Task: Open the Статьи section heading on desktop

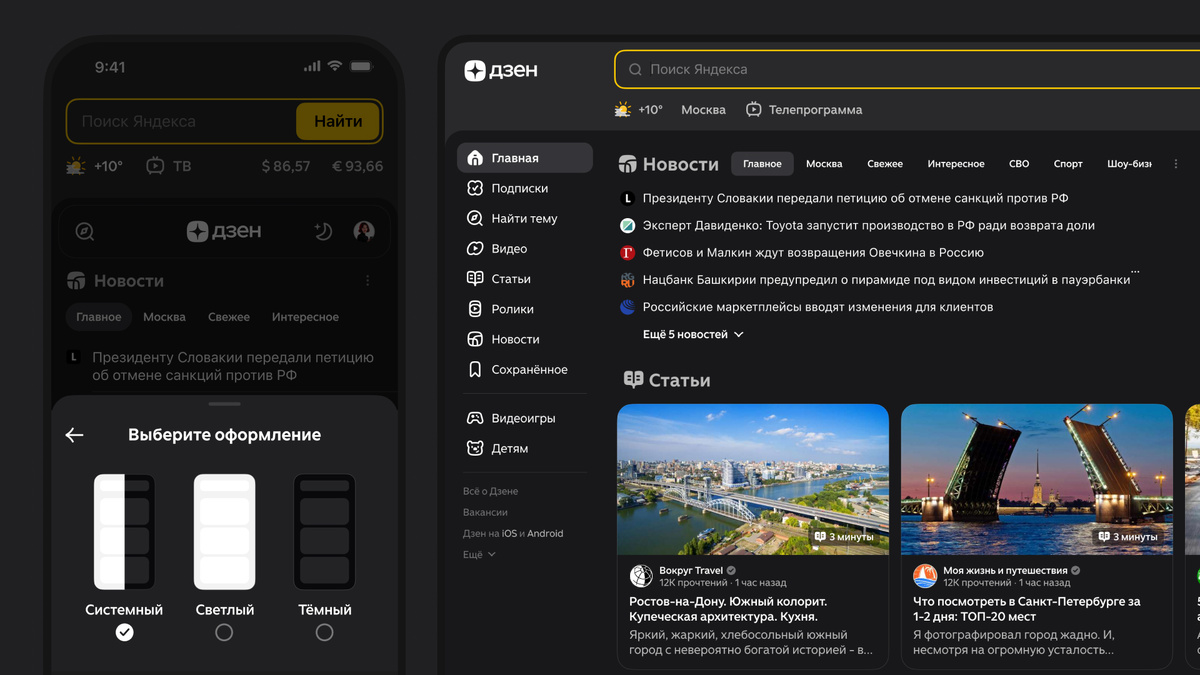Action: 666,380
